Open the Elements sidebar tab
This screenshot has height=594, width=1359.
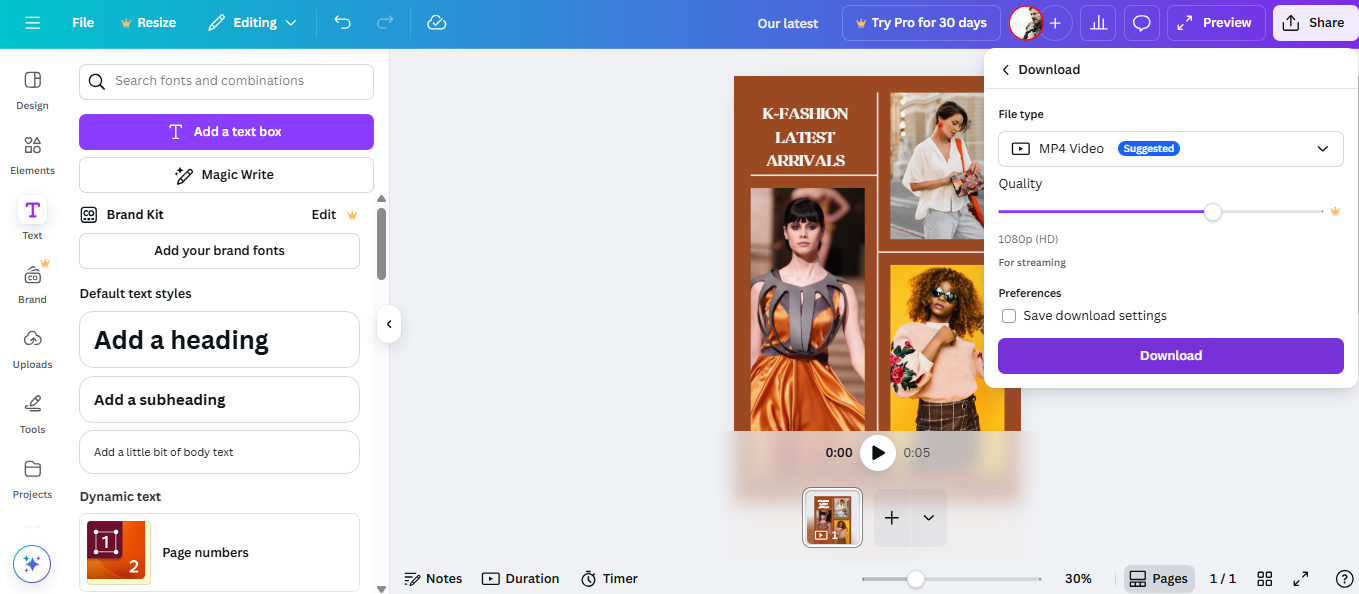[32, 155]
